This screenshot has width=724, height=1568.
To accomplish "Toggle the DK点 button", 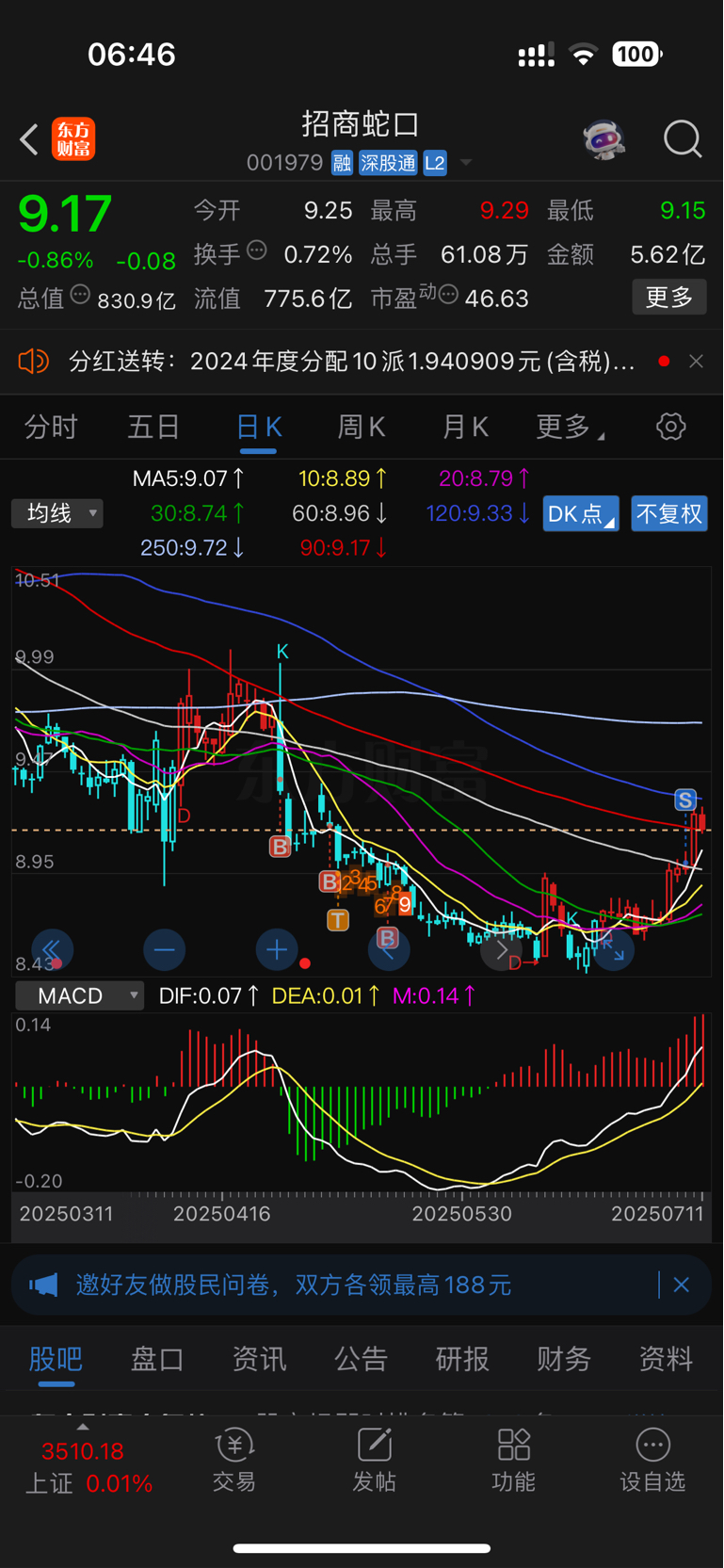I will coord(581,513).
